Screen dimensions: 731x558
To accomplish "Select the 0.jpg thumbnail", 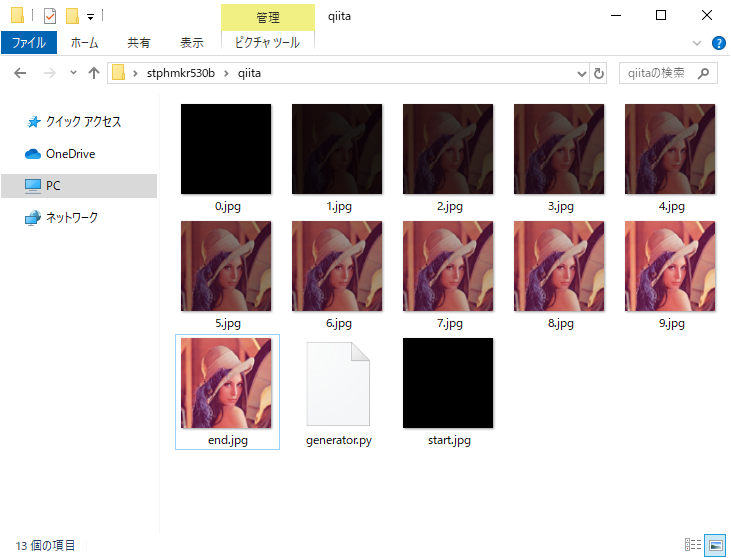I will (x=226, y=149).
